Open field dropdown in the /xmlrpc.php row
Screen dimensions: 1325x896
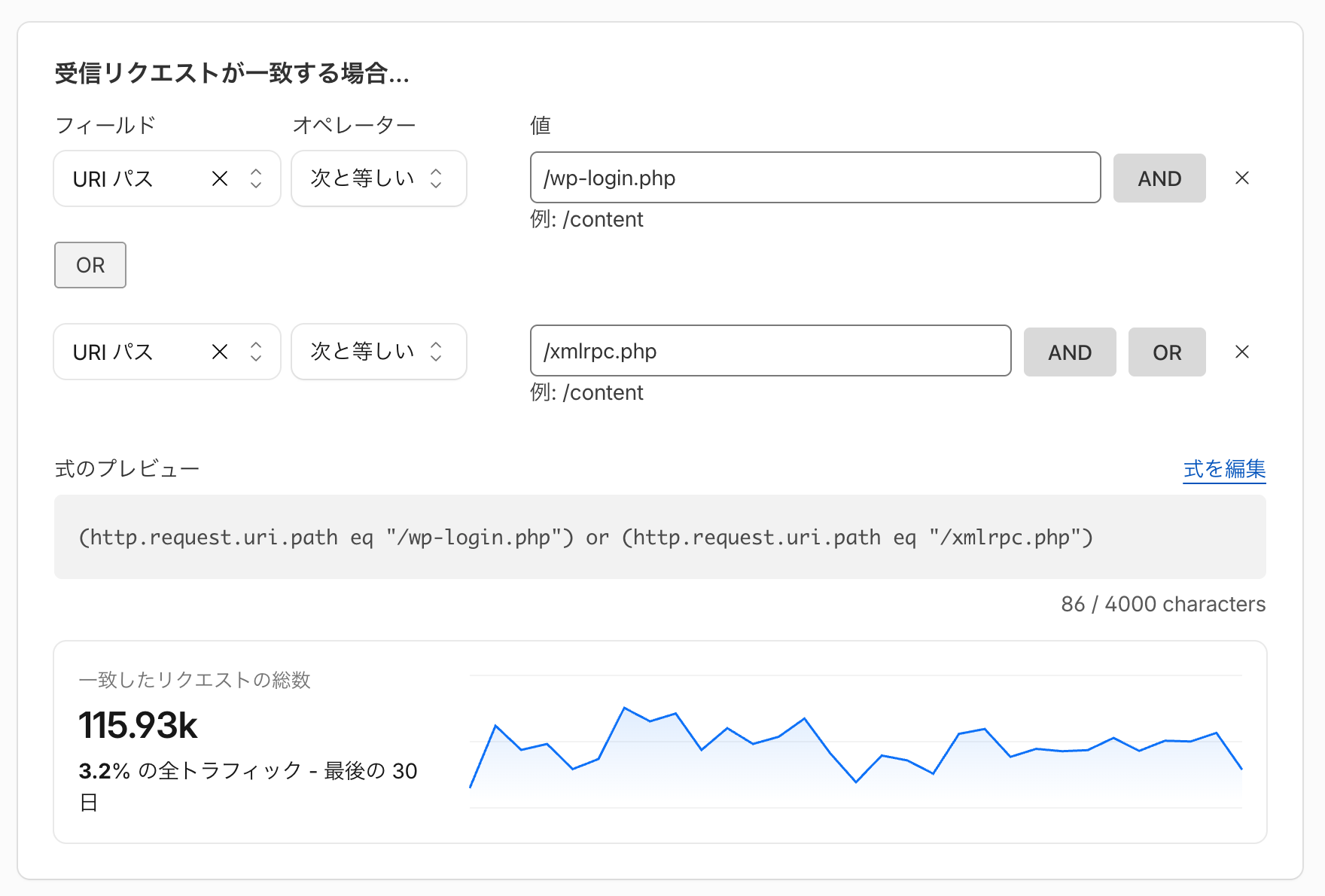click(167, 352)
